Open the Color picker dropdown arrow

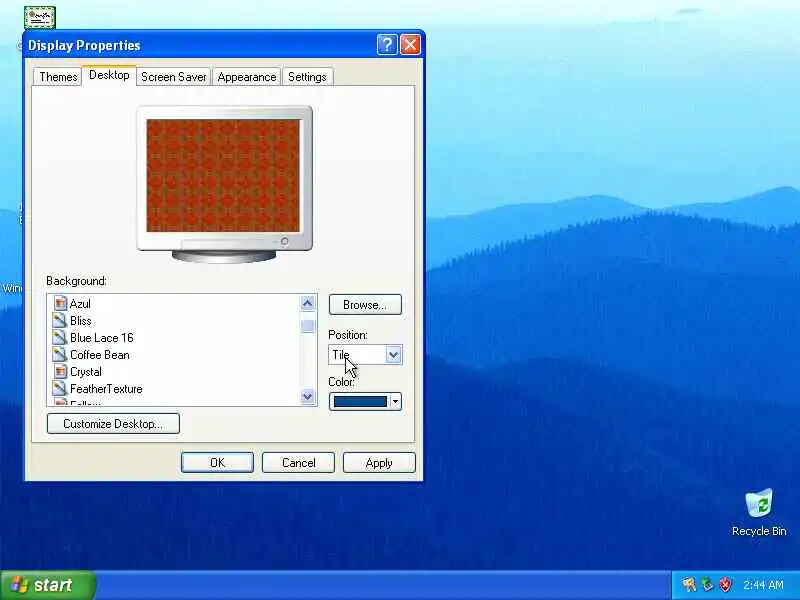tap(395, 402)
